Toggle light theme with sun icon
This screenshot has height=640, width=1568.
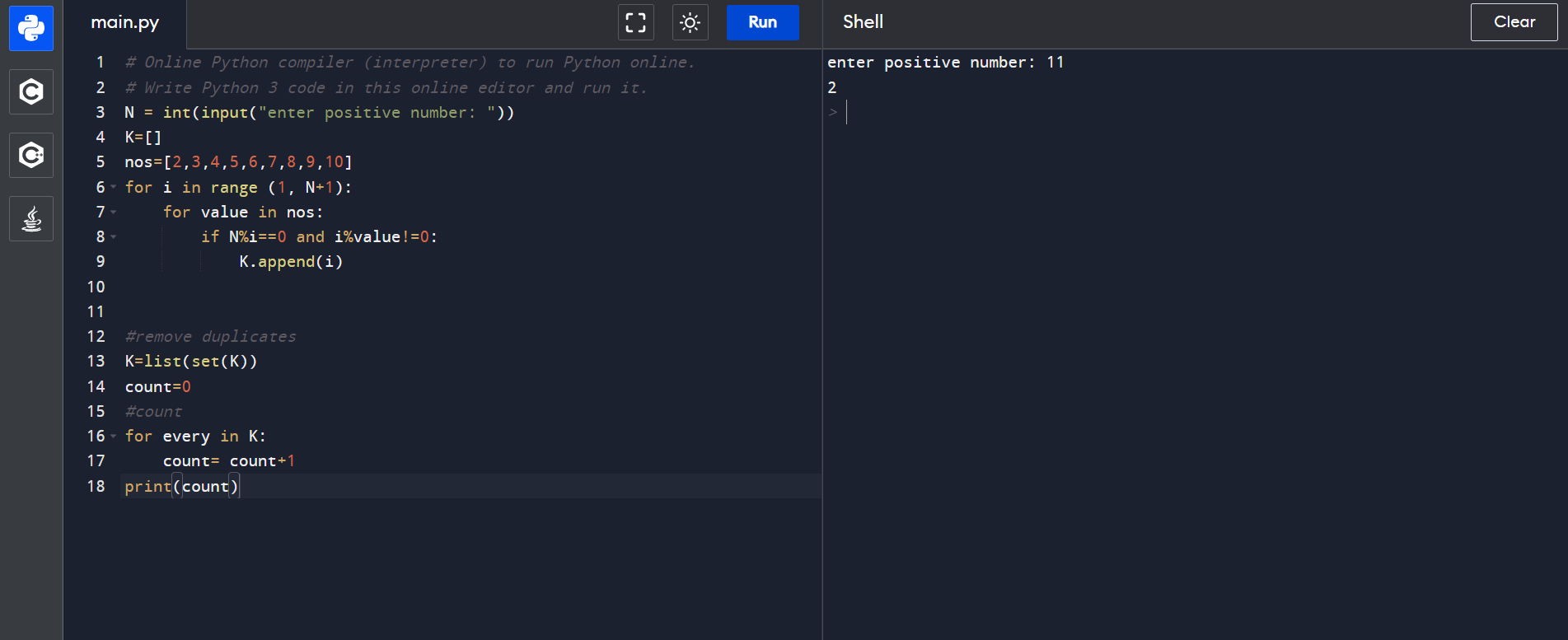pos(690,22)
